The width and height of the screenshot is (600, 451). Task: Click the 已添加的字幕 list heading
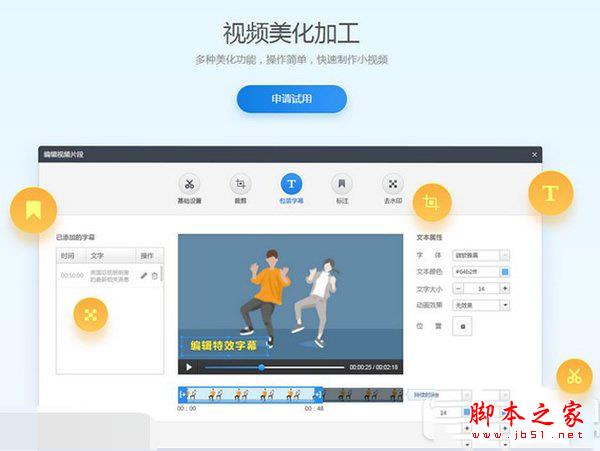[x=75, y=237]
